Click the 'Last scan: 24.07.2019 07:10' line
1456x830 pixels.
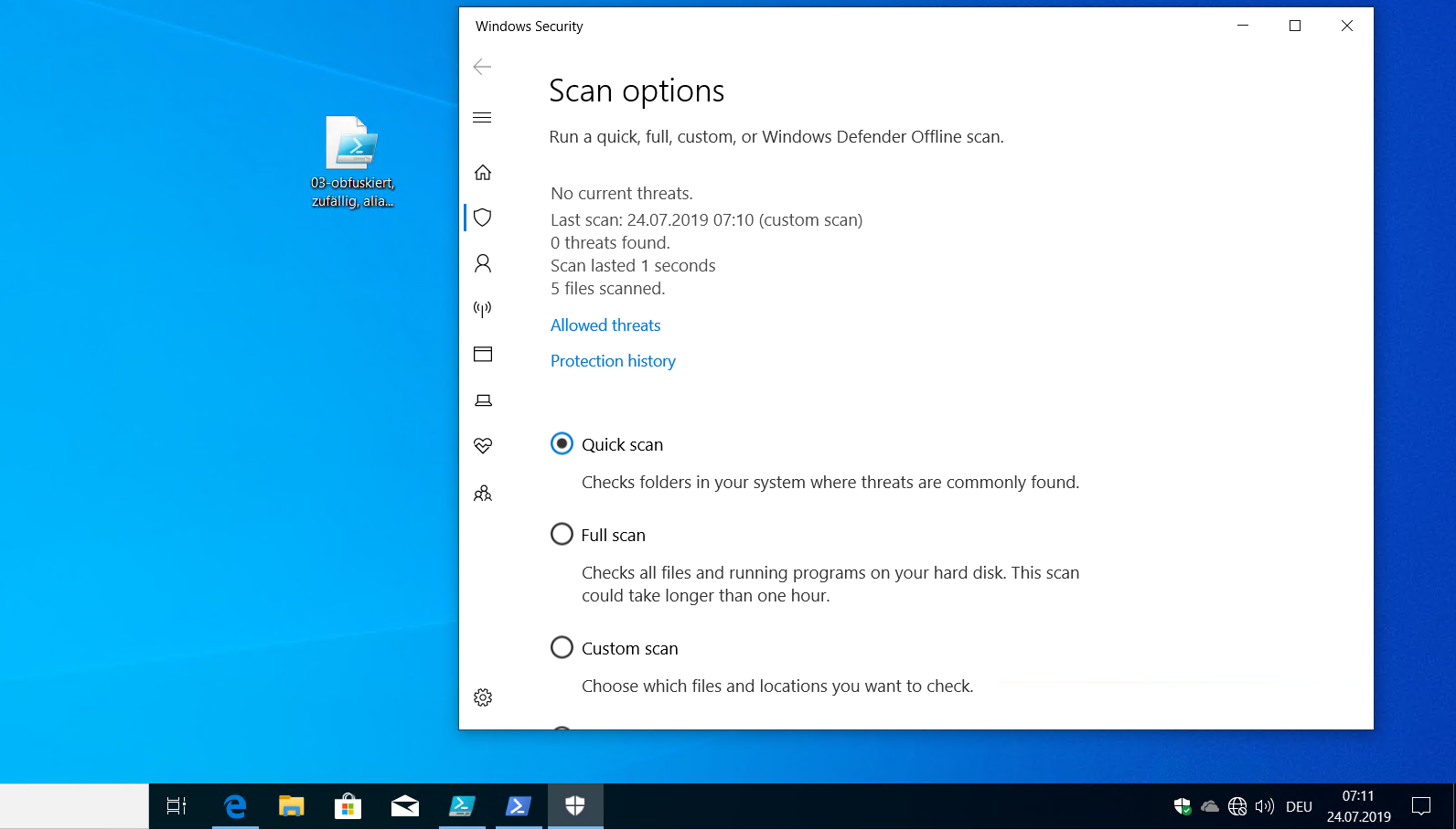point(706,220)
